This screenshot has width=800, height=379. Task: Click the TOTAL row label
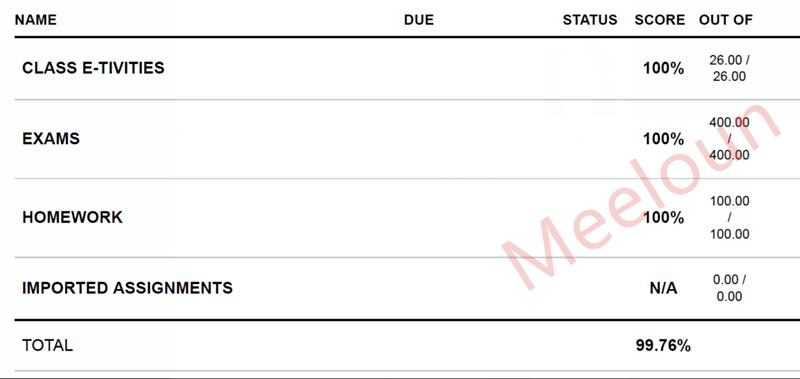(47, 346)
